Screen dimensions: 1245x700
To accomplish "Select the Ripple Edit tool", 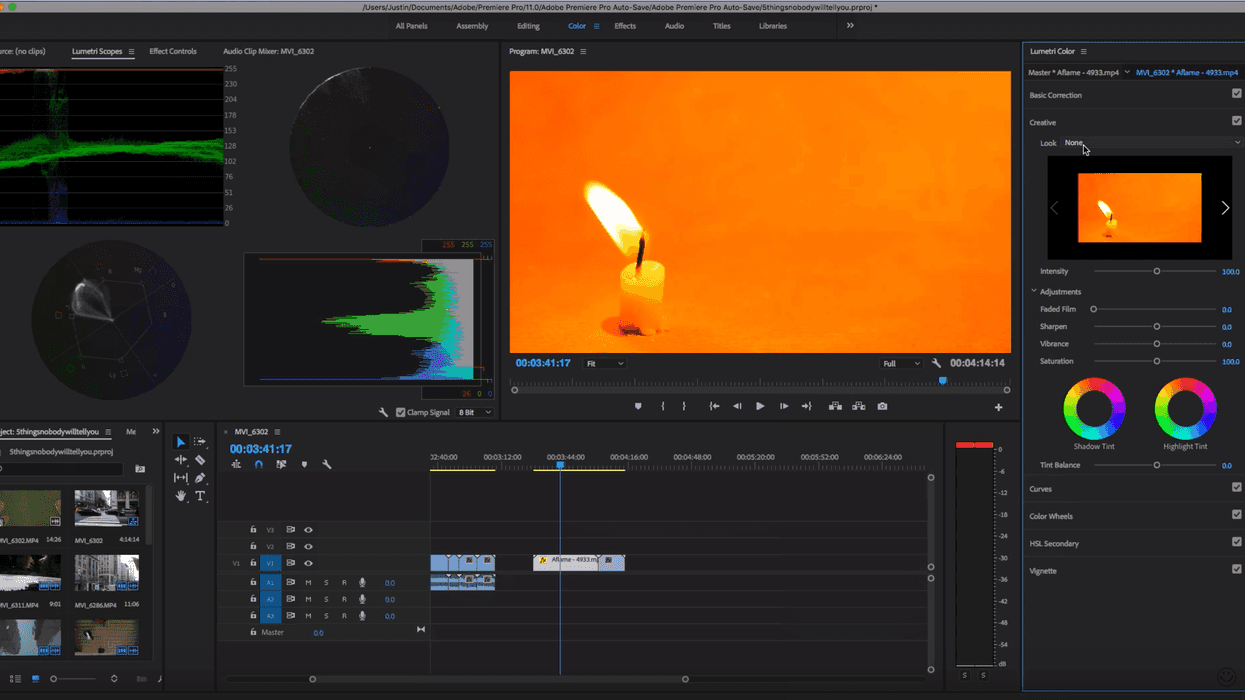I will 181,460.
